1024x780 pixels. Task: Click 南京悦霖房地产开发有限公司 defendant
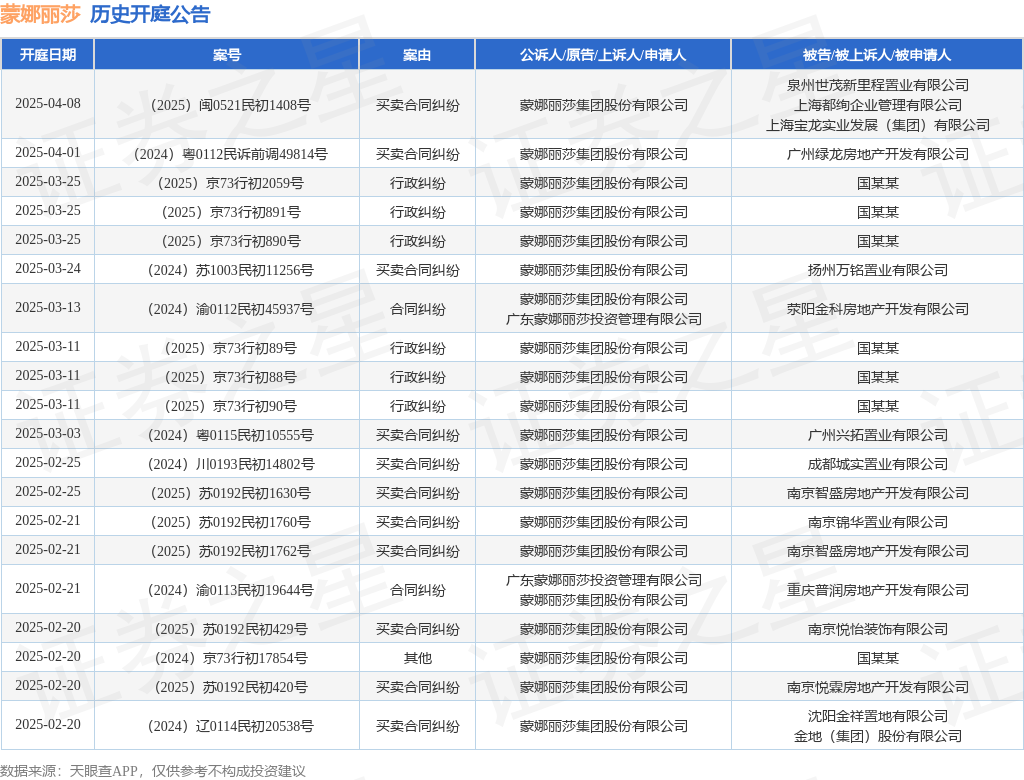(878, 687)
